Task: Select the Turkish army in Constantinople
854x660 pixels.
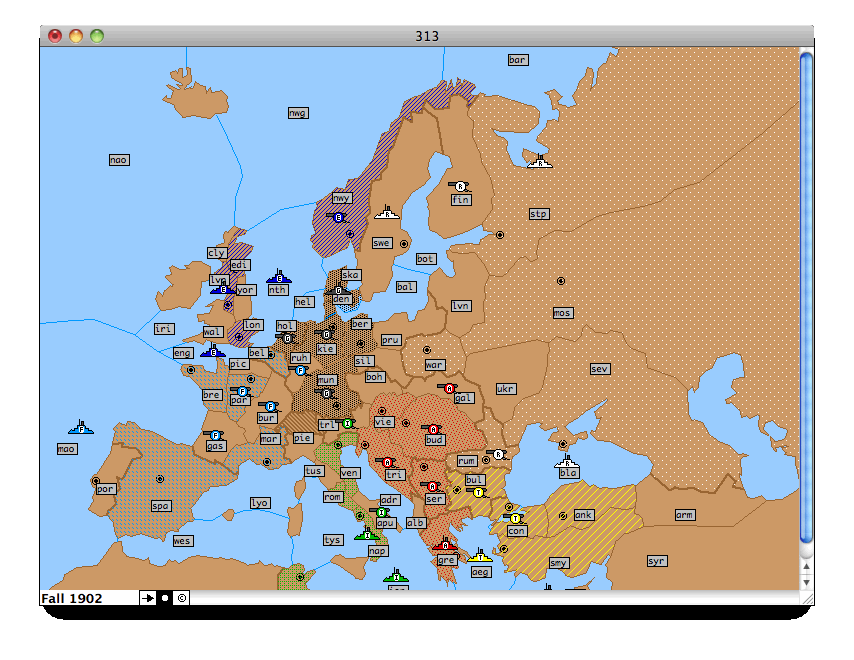Action: (515, 518)
